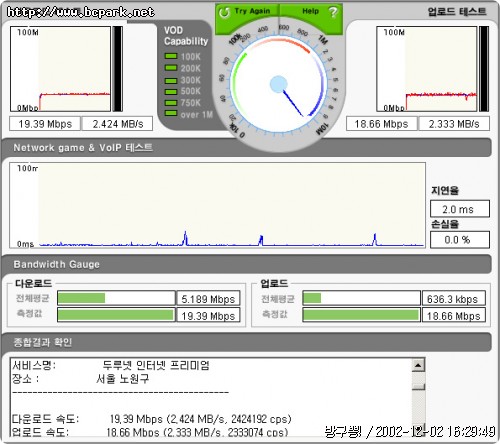Click the black level meter beside download graph
The image size is (500, 444).
(x=118, y=69)
